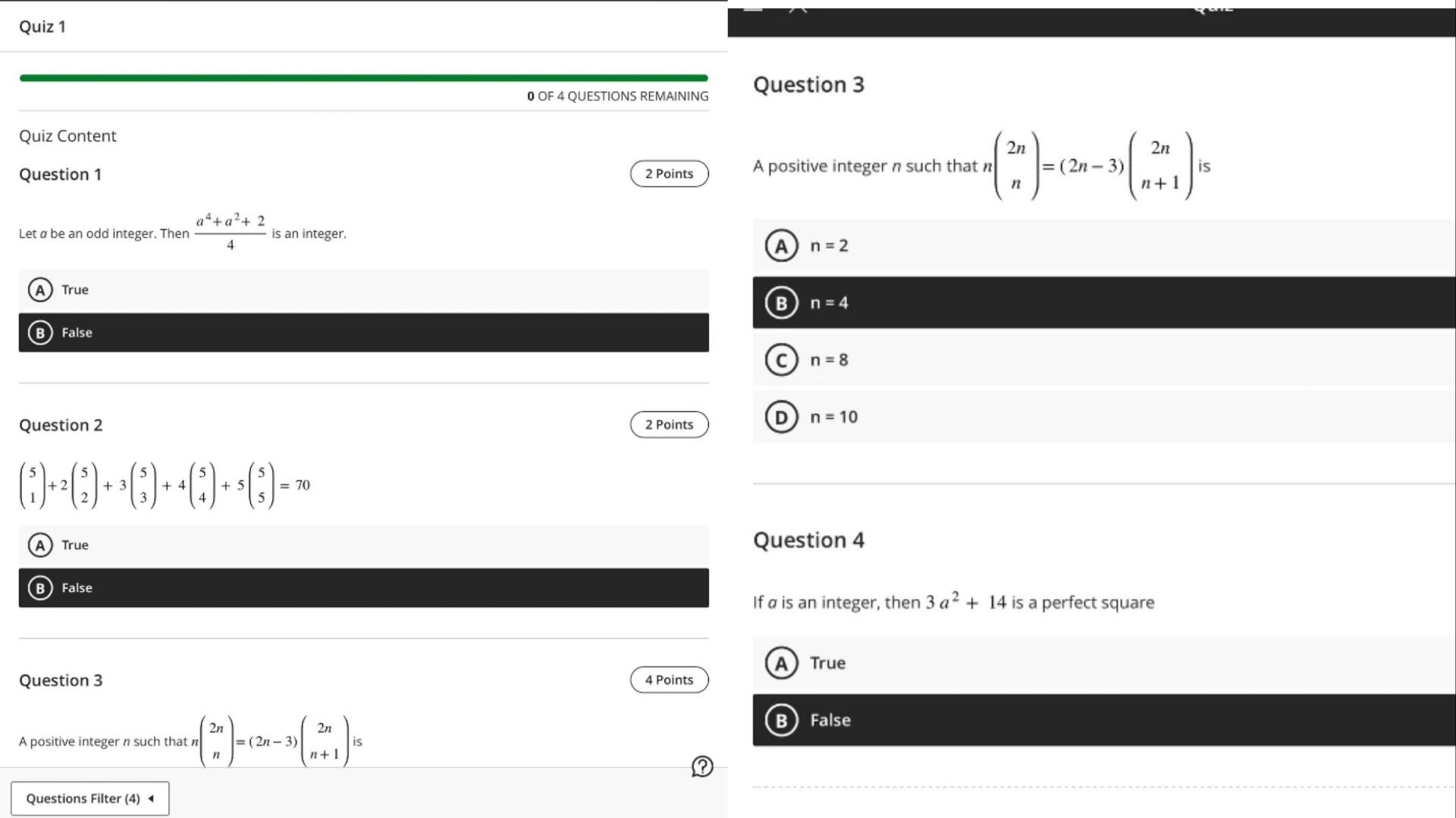This screenshot has width=1456, height=818.
Task: Click the collapse arrow on Questions Filter
Action: pos(150,798)
